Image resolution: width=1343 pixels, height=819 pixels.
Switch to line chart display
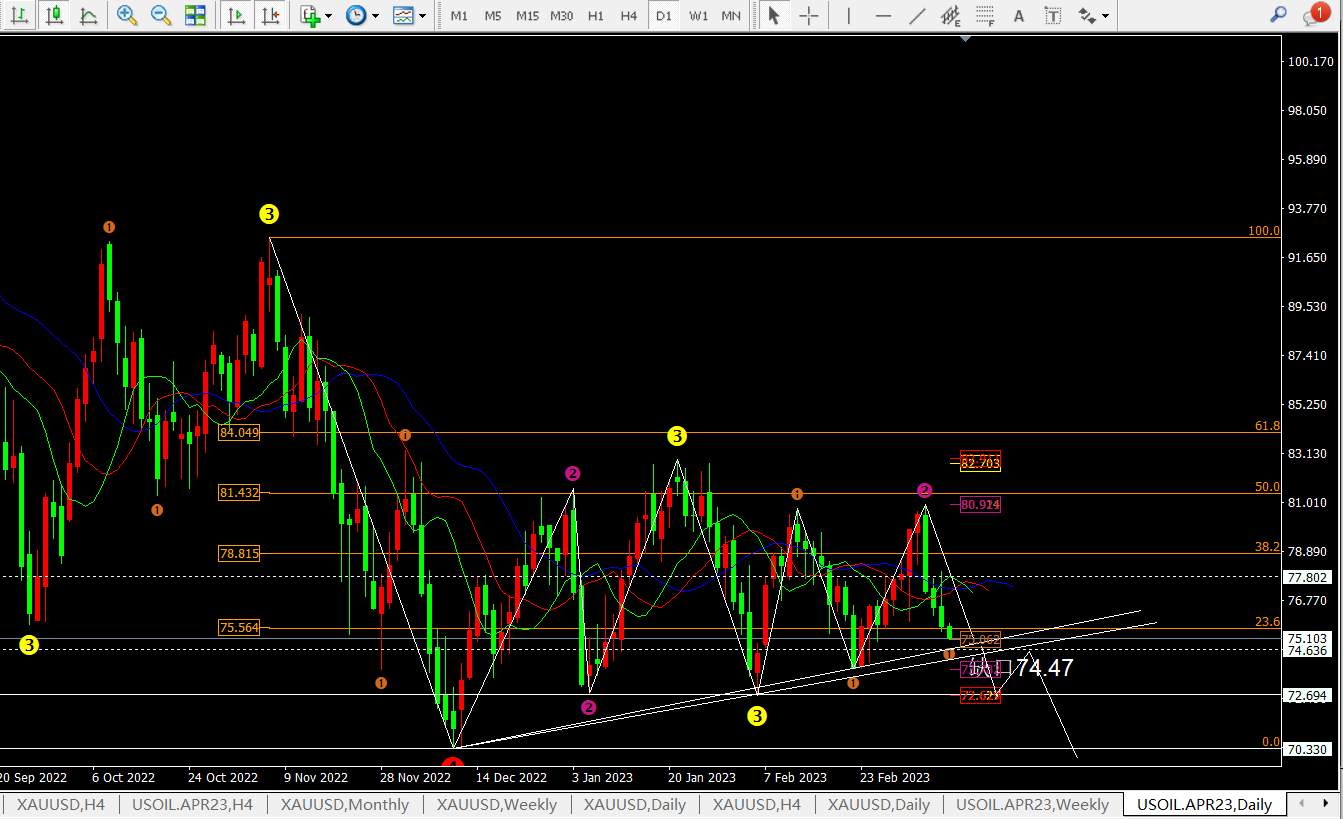(88, 15)
